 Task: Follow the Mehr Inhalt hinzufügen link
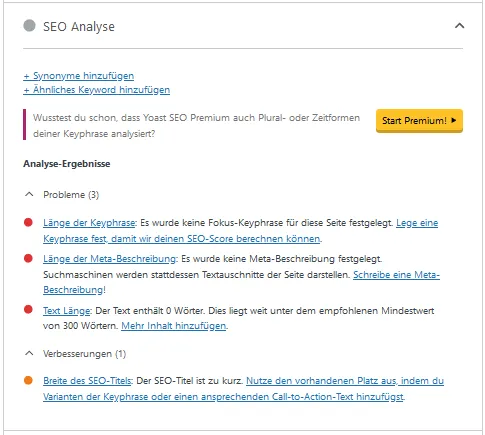tap(173, 326)
